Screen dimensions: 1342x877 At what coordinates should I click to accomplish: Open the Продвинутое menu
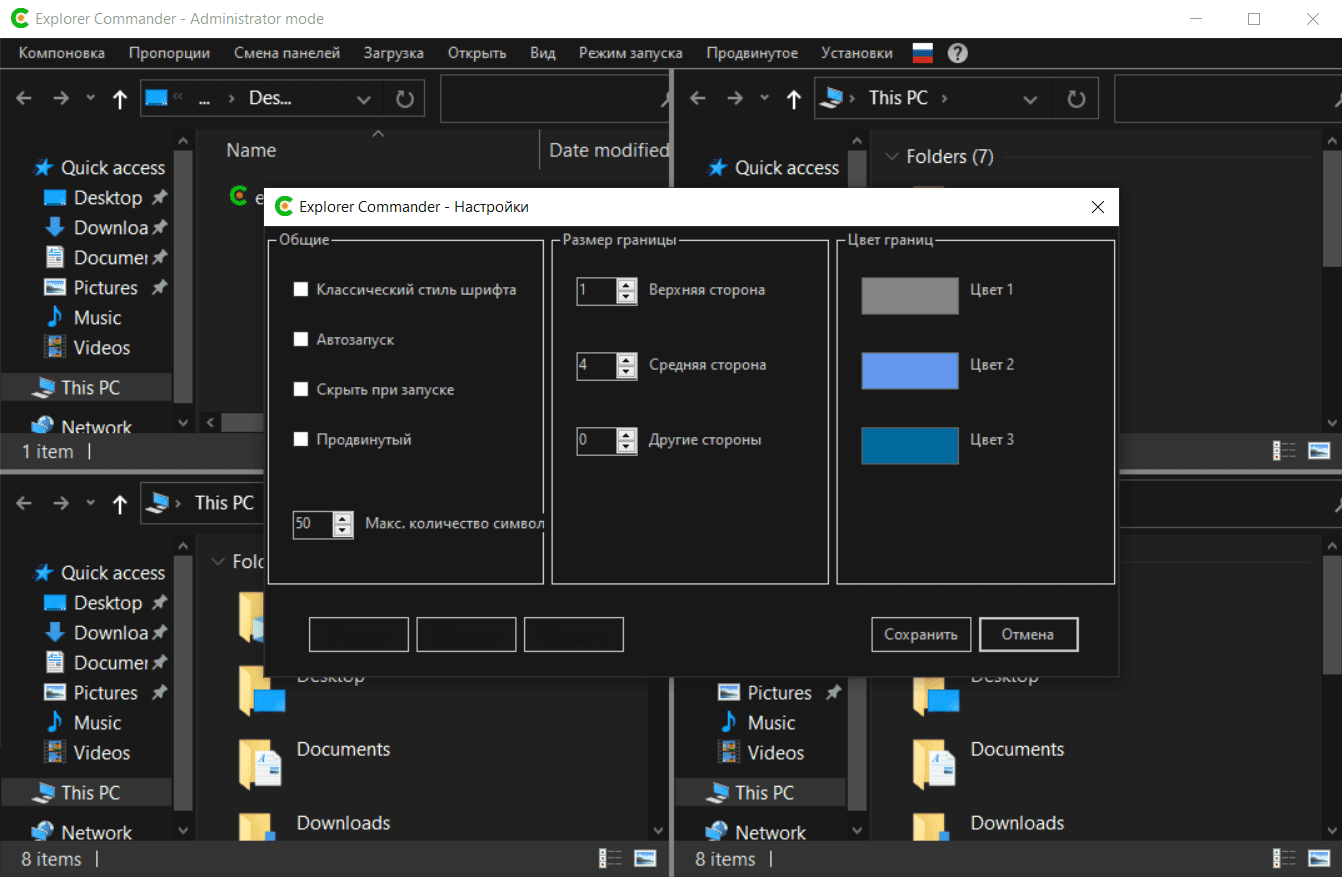click(x=752, y=53)
